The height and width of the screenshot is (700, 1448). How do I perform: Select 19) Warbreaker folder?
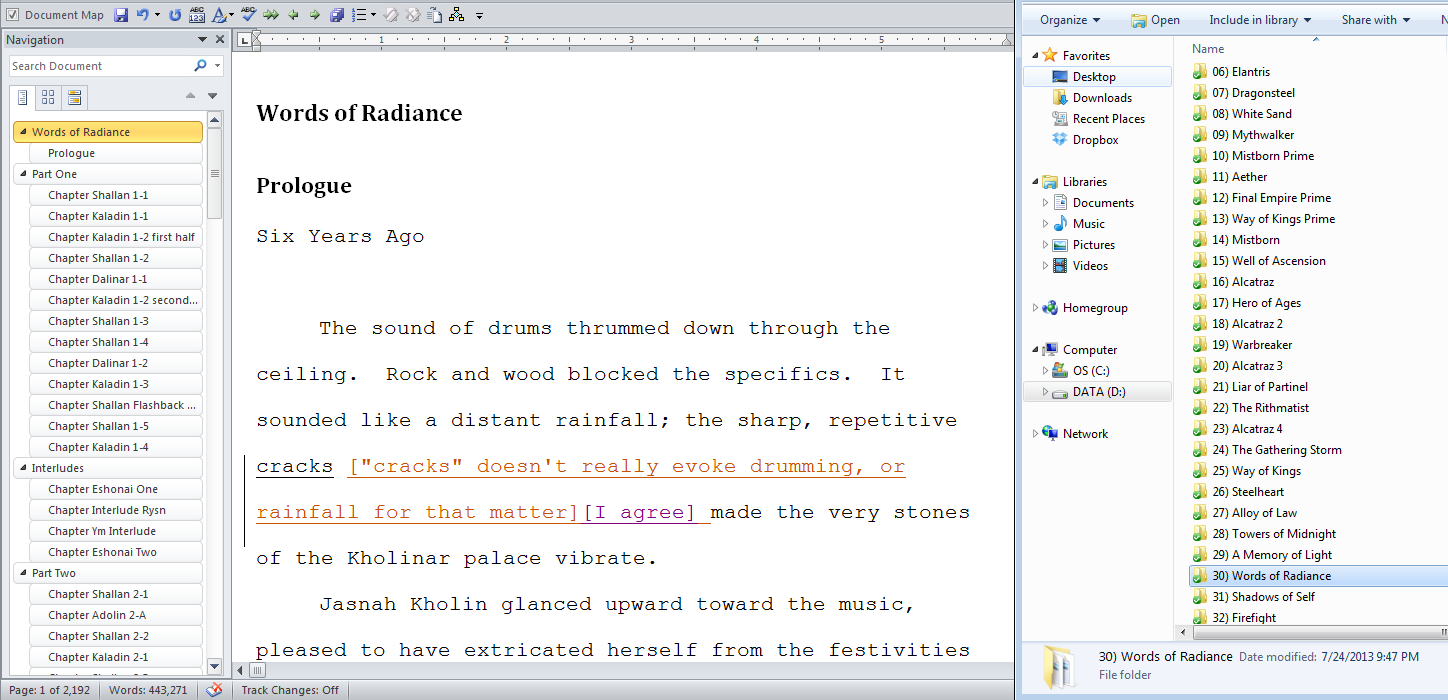(x=1251, y=345)
